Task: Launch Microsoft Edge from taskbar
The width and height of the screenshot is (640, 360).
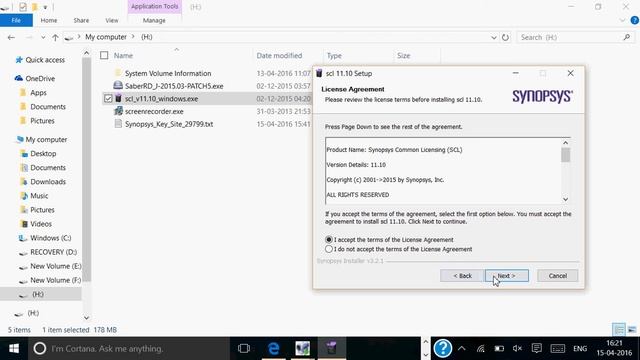Action: (273, 349)
